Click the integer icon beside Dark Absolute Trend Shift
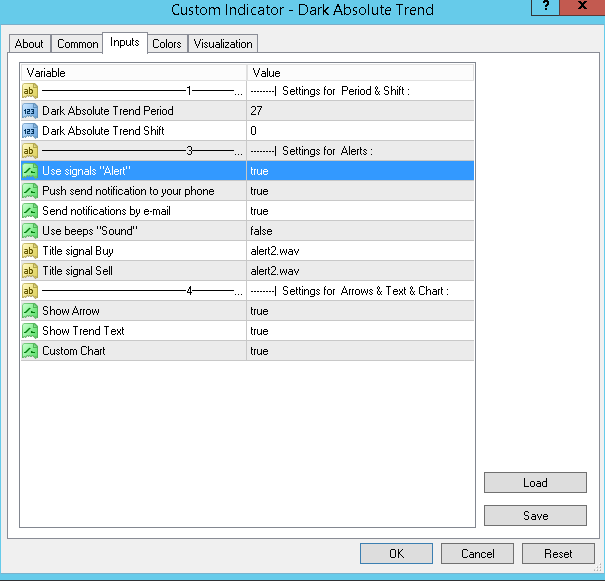 [30, 131]
